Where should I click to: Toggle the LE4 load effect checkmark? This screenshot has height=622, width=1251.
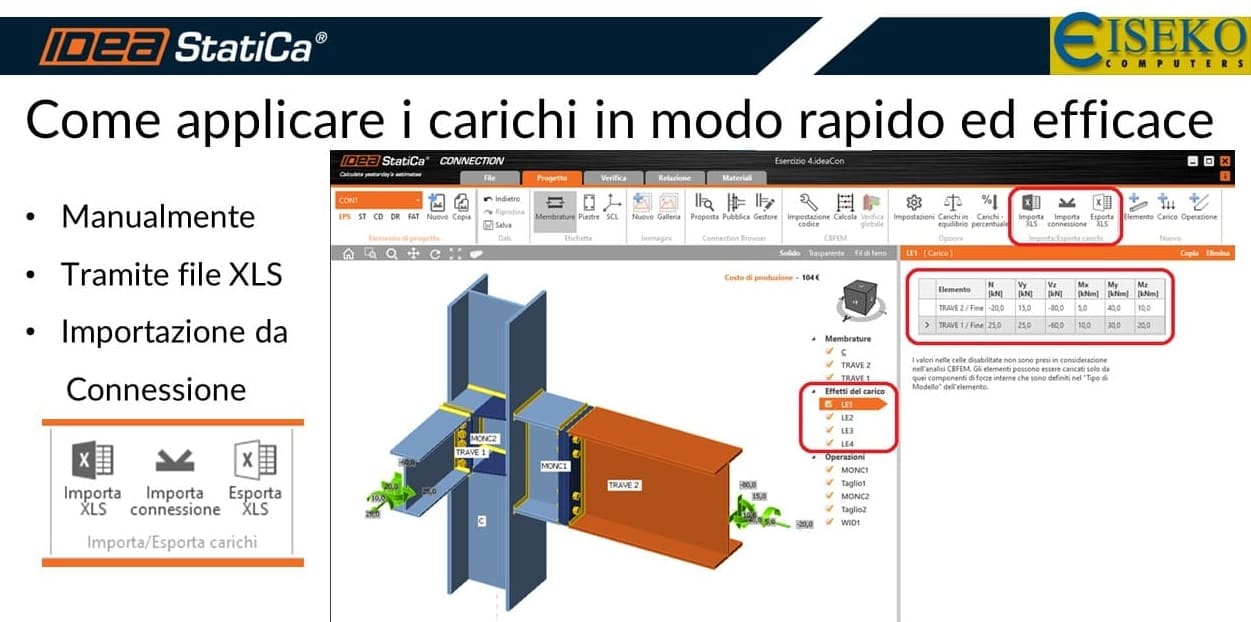(x=828, y=443)
